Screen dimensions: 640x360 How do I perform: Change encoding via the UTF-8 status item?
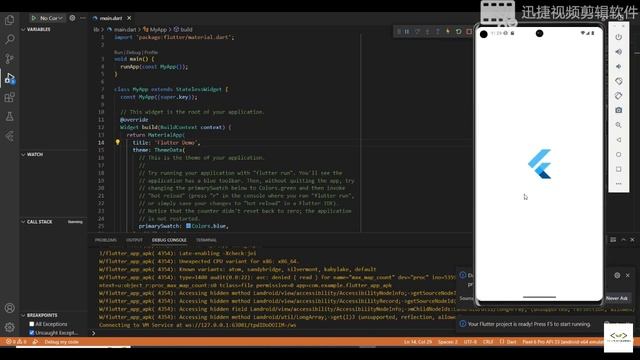click(470, 342)
